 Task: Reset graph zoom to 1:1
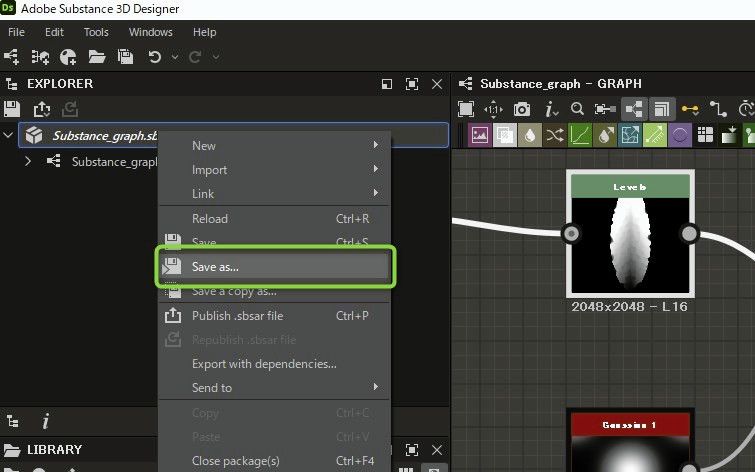pos(493,109)
